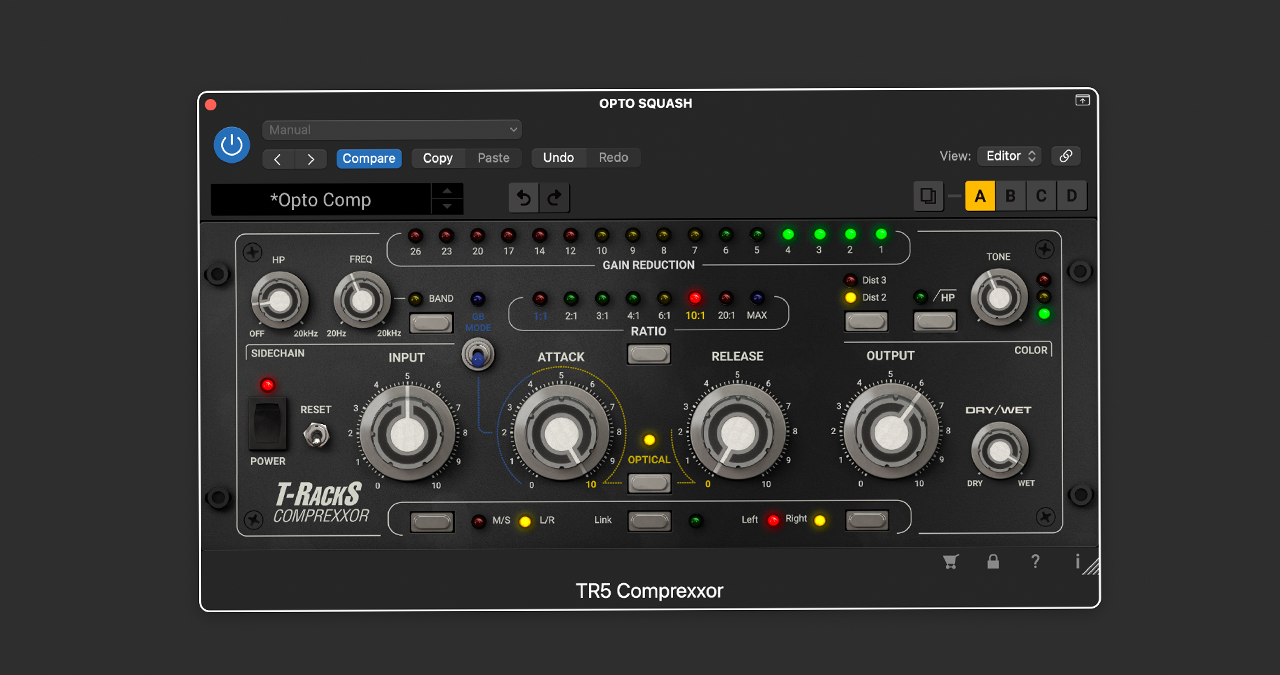The image size is (1280, 675).
Task: Toggle the sidechain BAND button
Action: (431, 322)
